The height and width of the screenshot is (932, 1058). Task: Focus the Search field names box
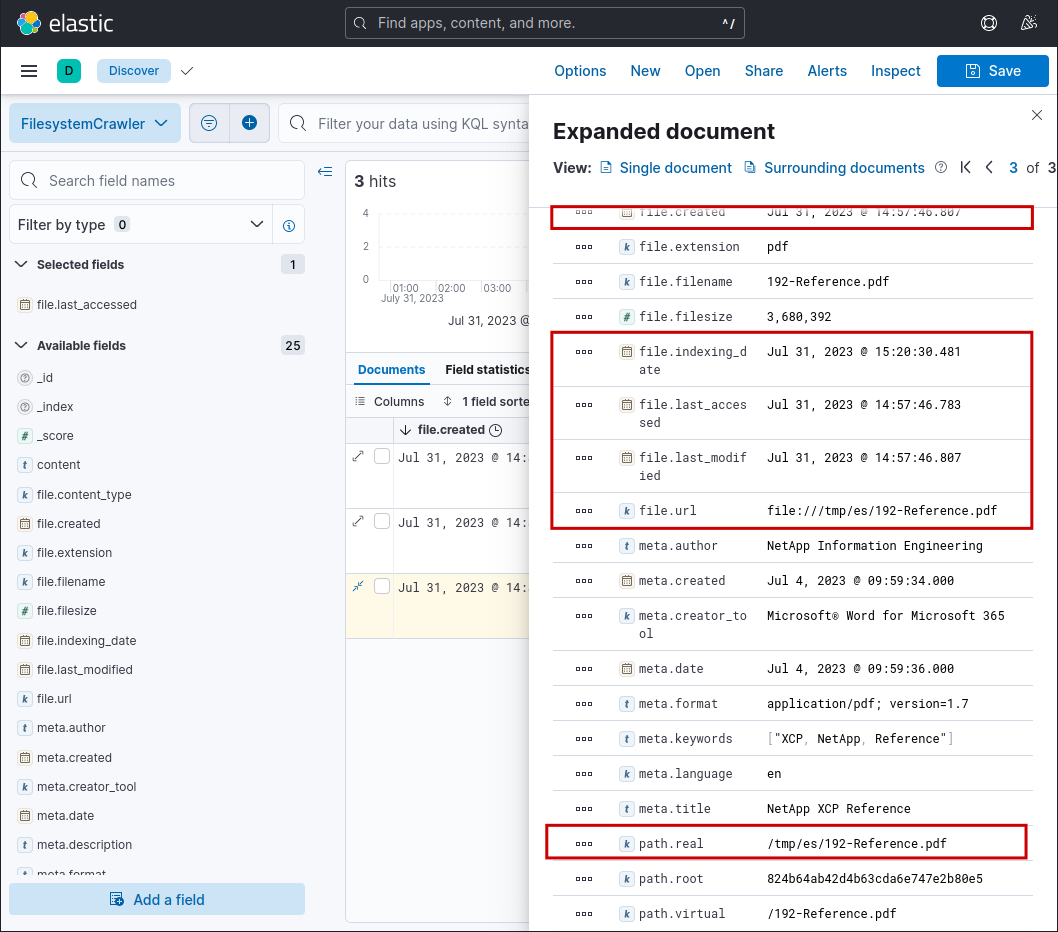(157, 180)
